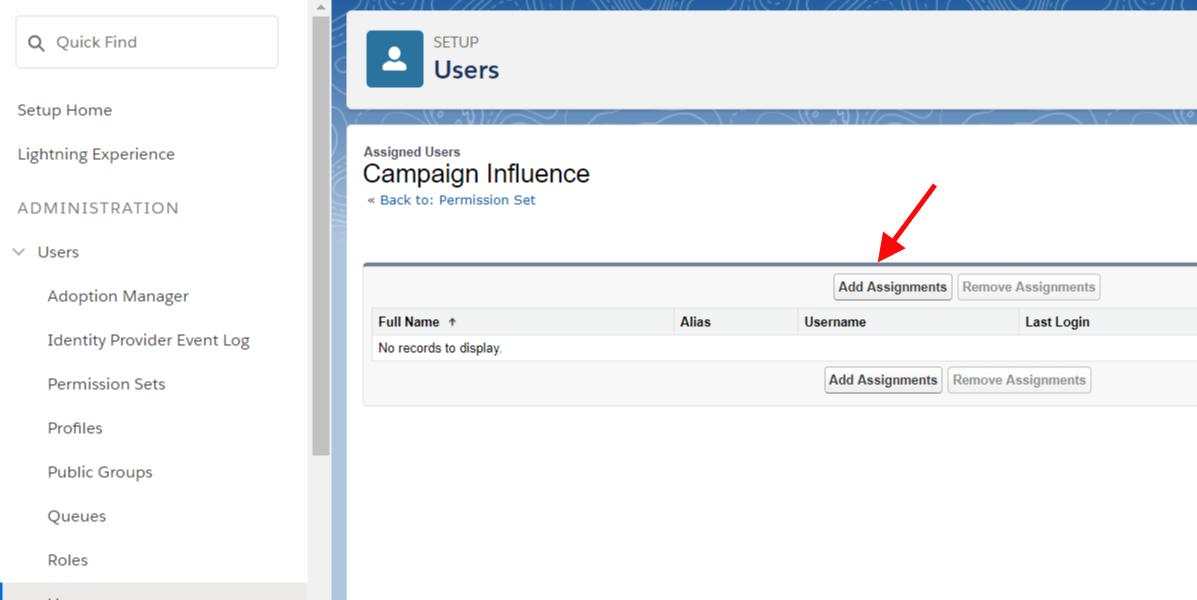The height and width of the screenshot is (600, 1197).
Task: Select Roles in the sidebar
Action: click(67, 560)
